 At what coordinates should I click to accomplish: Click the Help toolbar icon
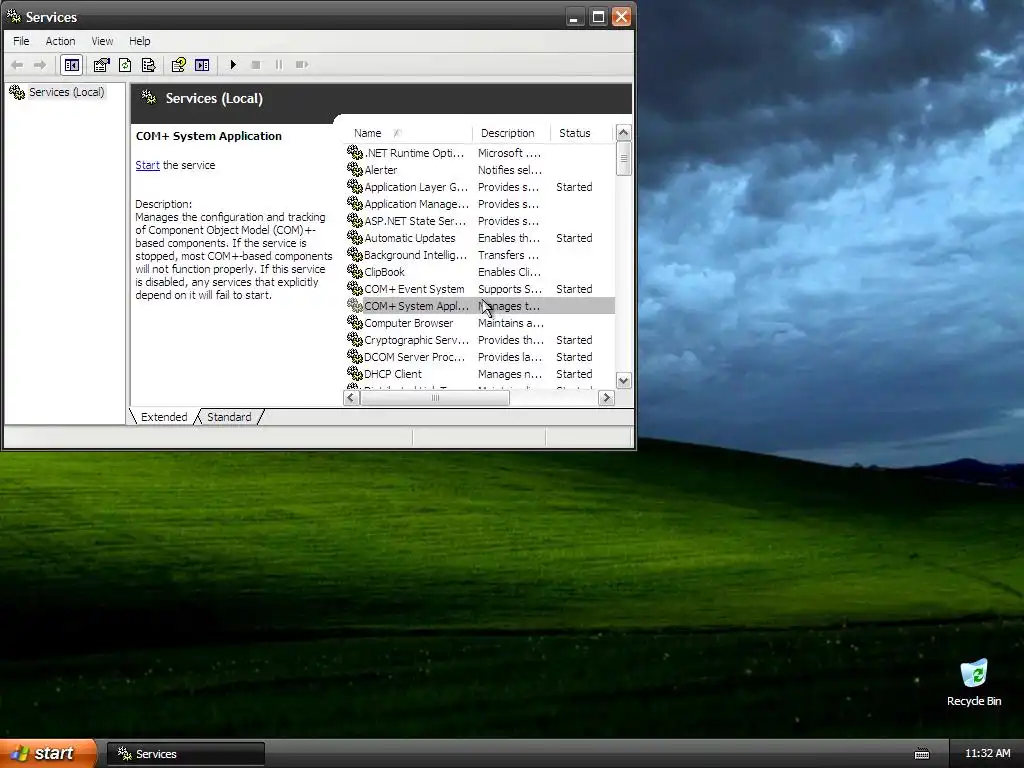(178, 65)
